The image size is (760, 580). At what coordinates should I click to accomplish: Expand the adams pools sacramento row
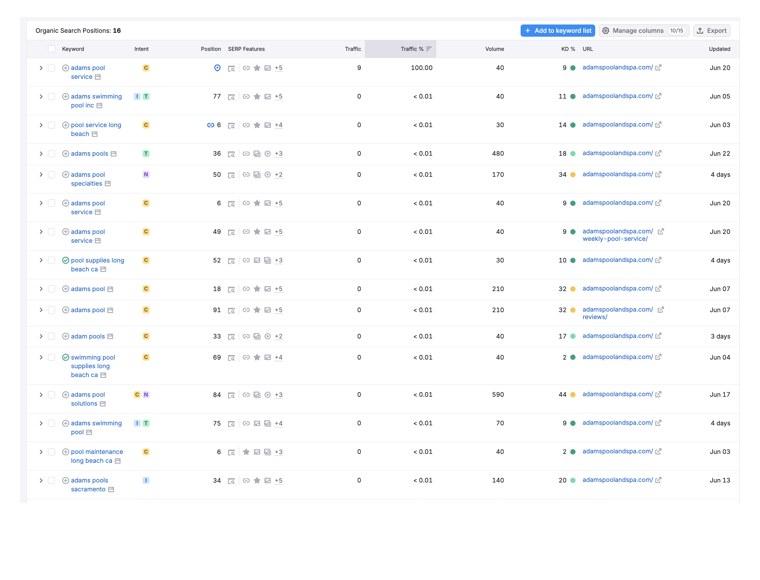click(41, 481)
